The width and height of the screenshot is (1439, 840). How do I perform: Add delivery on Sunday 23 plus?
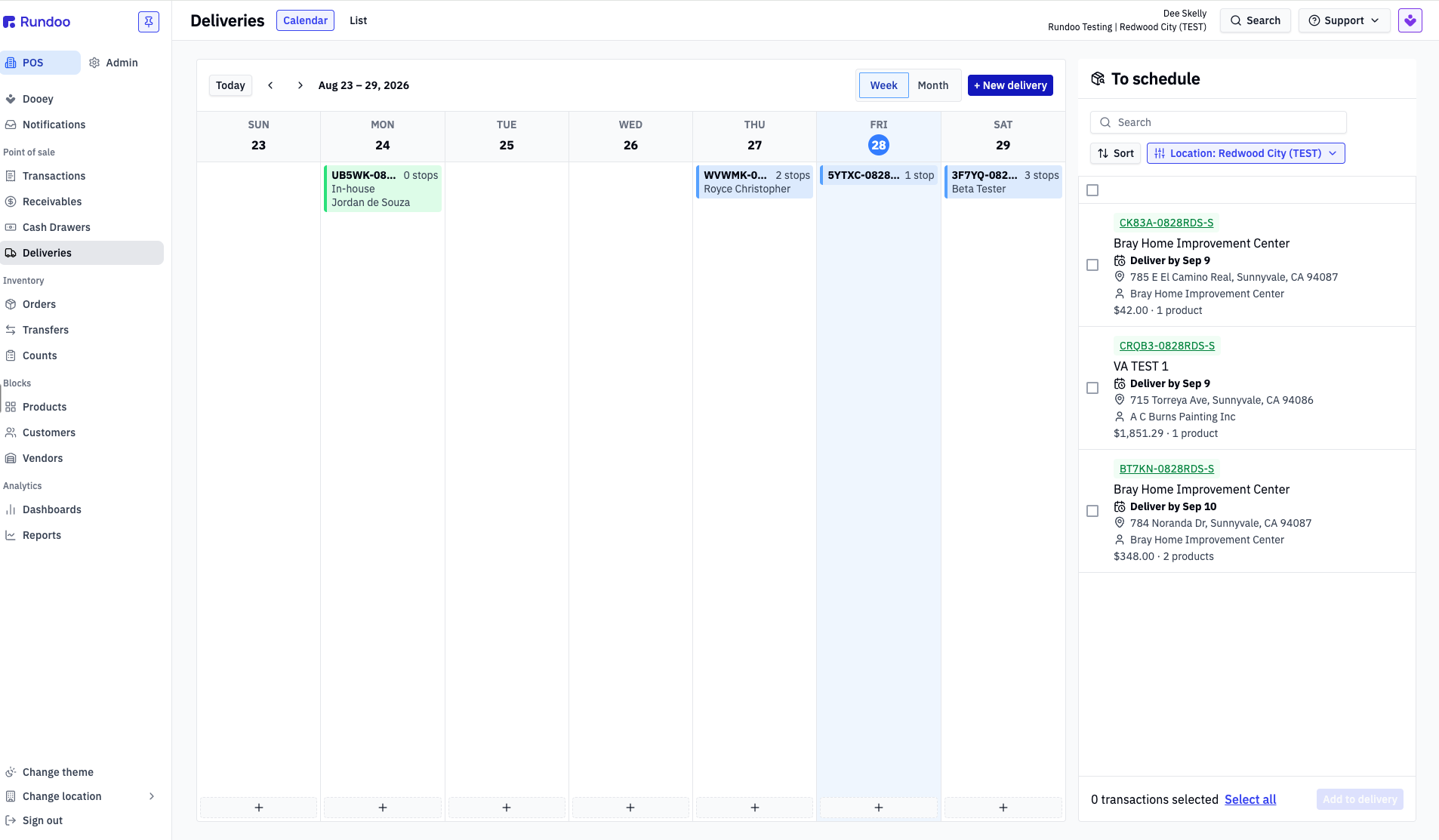[x=258, y=808]
